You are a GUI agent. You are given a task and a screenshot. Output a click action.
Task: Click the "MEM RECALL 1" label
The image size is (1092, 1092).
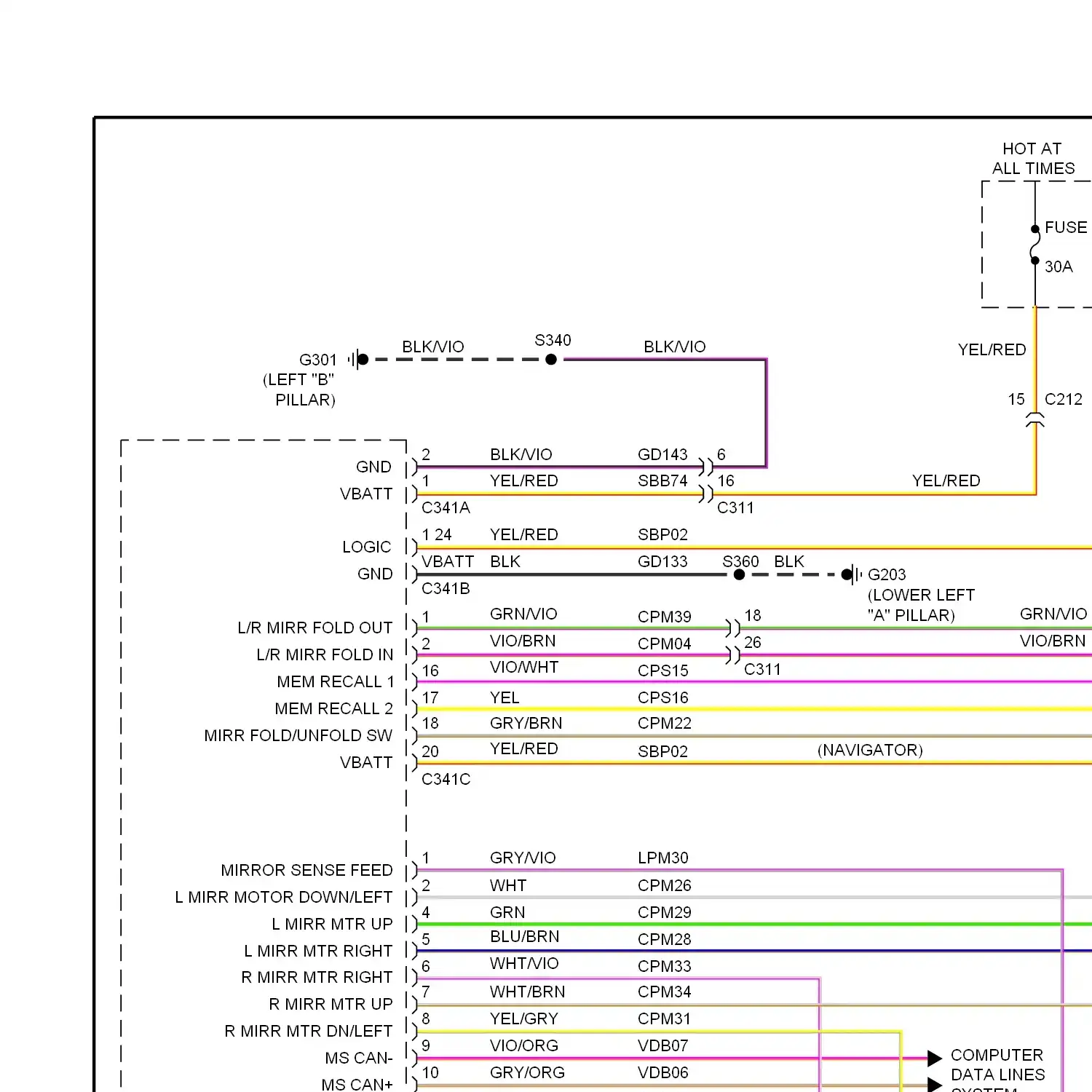(x=335, y=681)
